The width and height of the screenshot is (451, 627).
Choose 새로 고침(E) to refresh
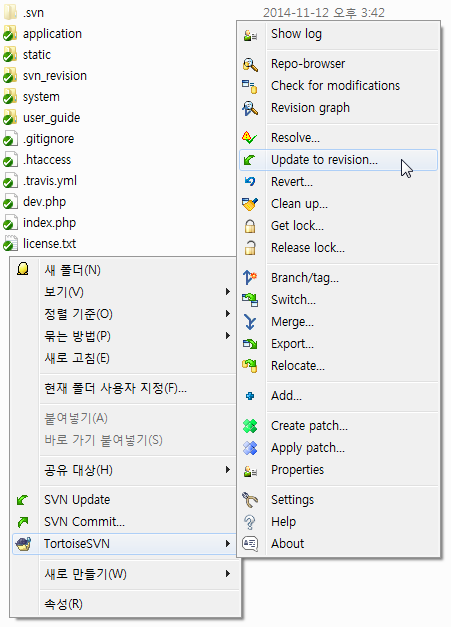point(124,358)
